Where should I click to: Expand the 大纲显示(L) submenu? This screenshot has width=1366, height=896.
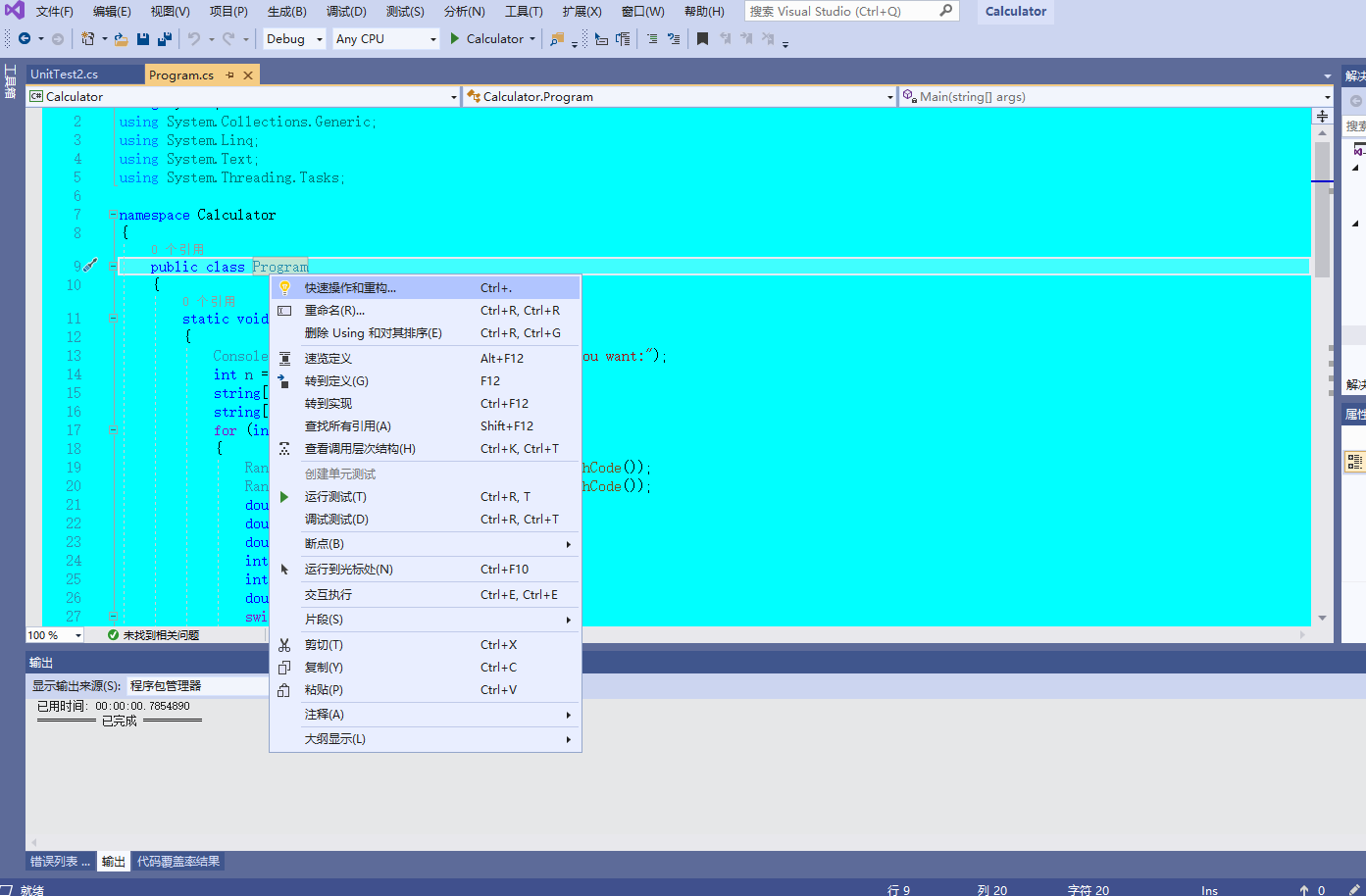click(x=426, y=739)
